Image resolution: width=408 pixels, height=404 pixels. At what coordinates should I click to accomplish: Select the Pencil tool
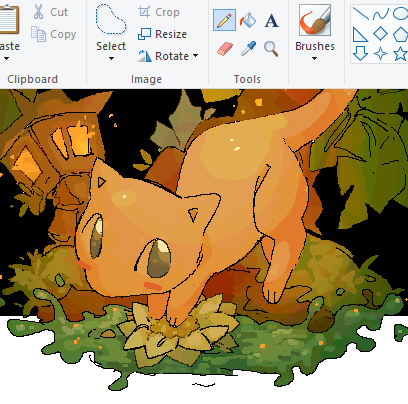point(224,20)
